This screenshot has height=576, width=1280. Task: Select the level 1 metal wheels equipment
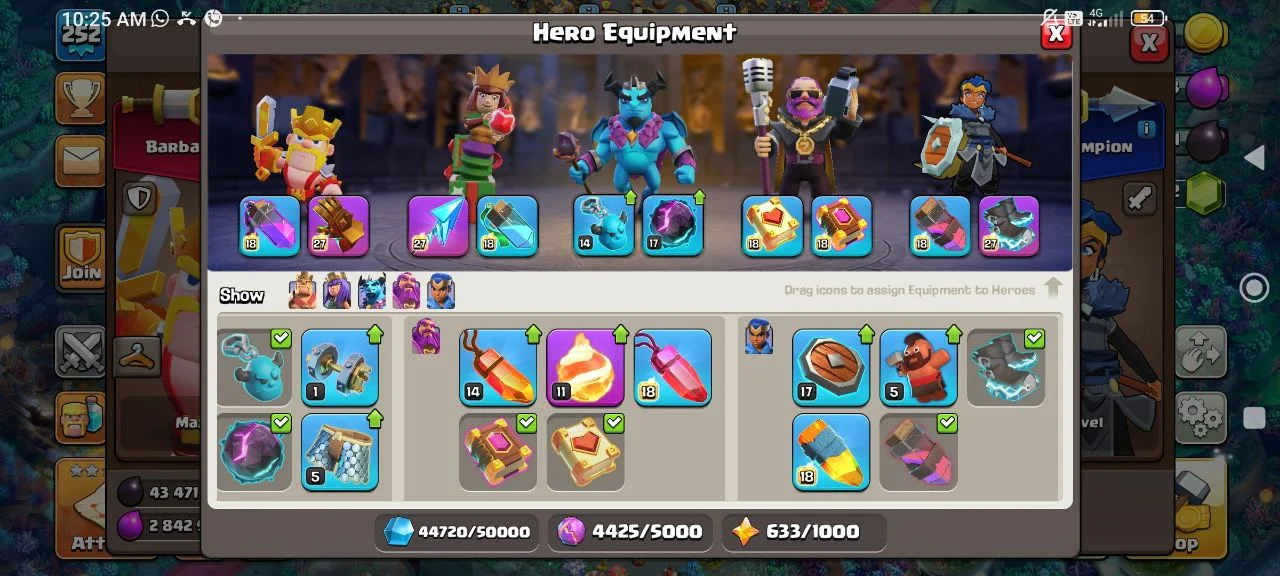pyautogui.click(x=340, y=367)
